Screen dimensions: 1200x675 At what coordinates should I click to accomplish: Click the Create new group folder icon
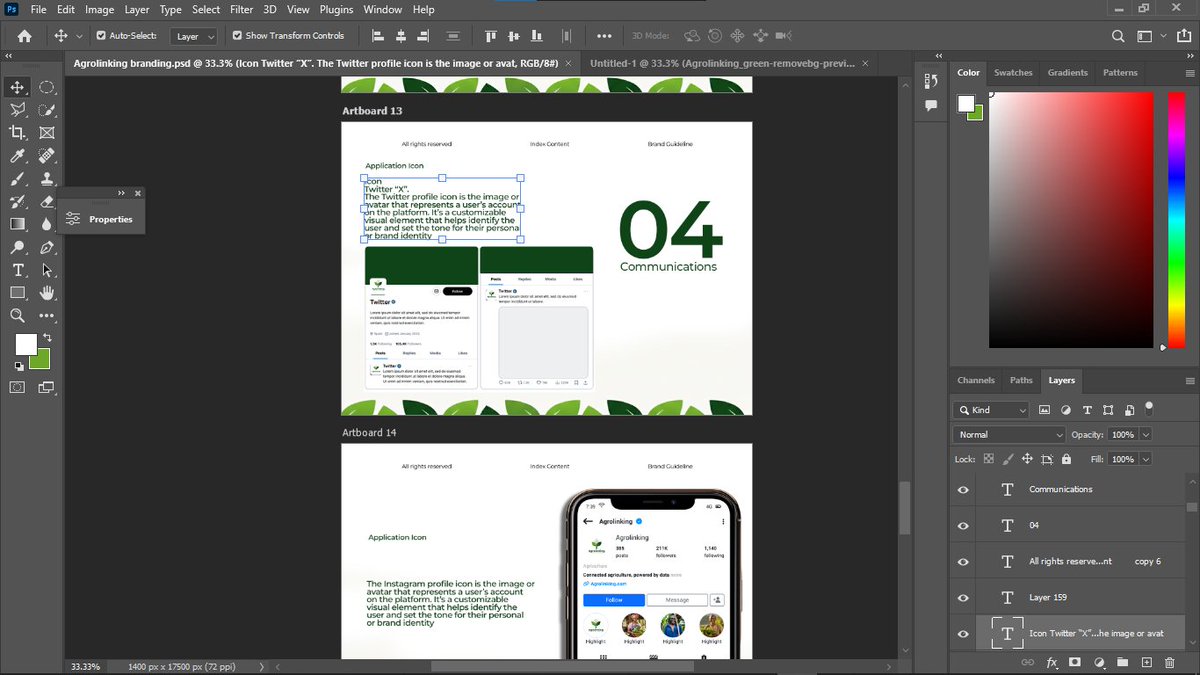(1123, 662)
